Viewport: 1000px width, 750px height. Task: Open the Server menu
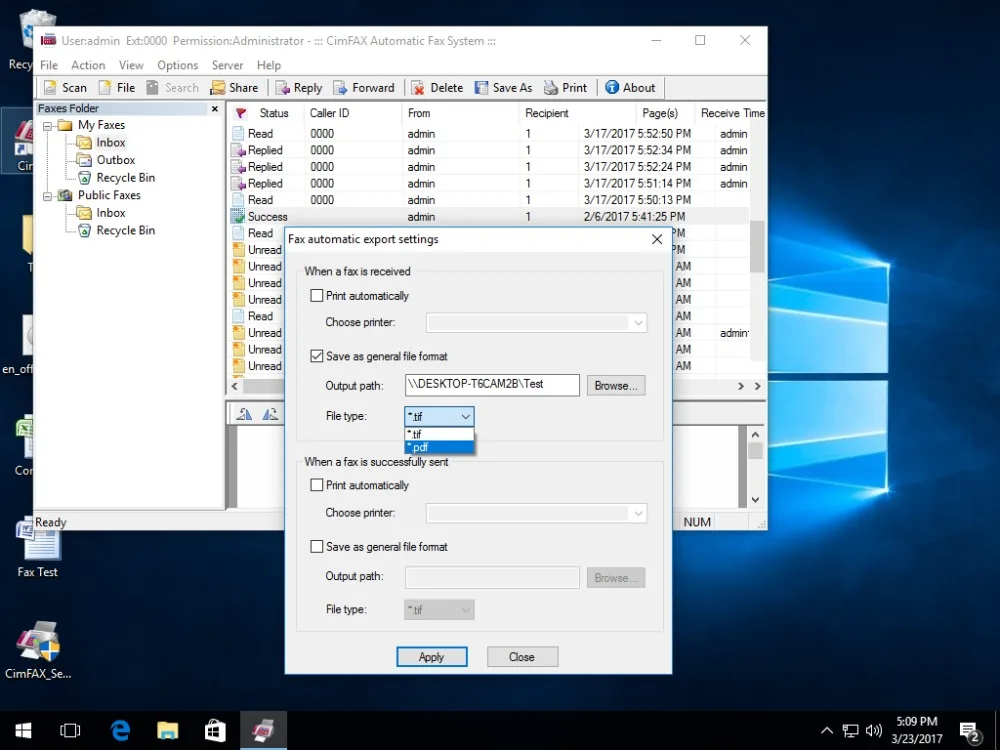pos(227,65)
